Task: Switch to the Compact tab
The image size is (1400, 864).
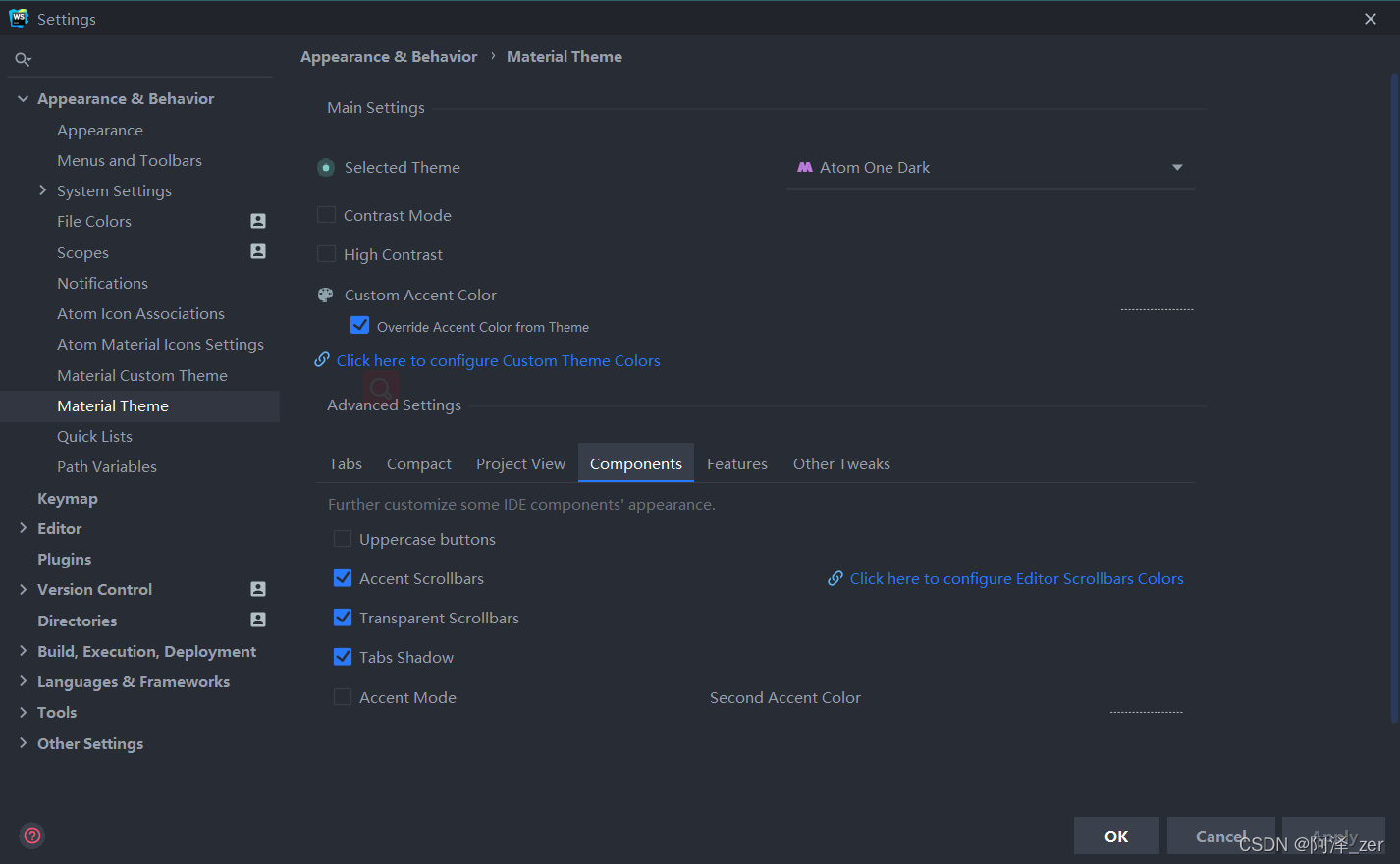Action: pyautogui.click(x=419, y=463)
